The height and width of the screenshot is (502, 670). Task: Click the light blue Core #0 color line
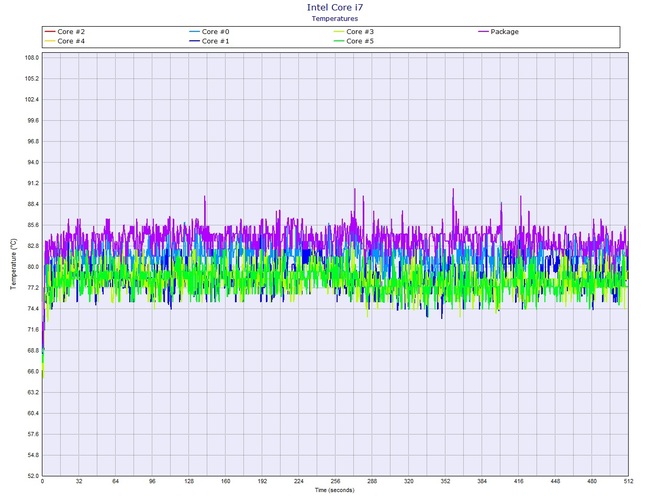(x=194, y=32)
